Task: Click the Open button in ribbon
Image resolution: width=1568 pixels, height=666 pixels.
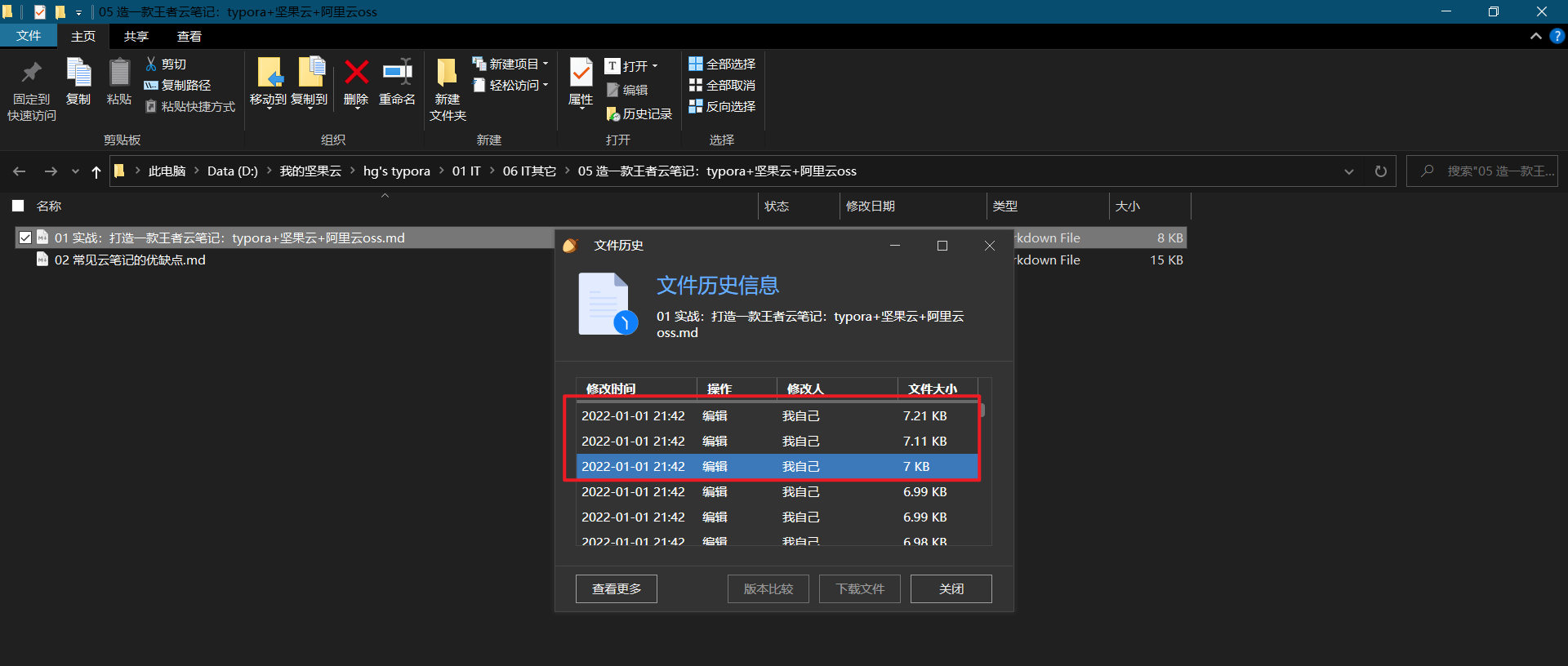Action: click(x=626, y=66)
